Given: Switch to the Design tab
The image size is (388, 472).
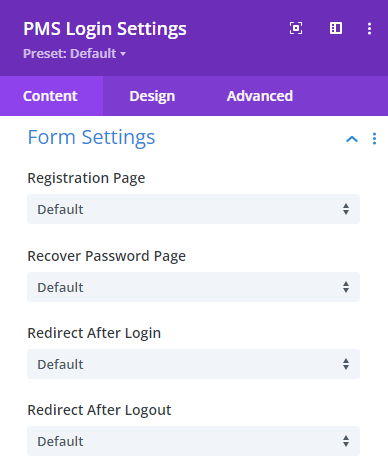Looking at the screenshot, I should pos(152,96).
